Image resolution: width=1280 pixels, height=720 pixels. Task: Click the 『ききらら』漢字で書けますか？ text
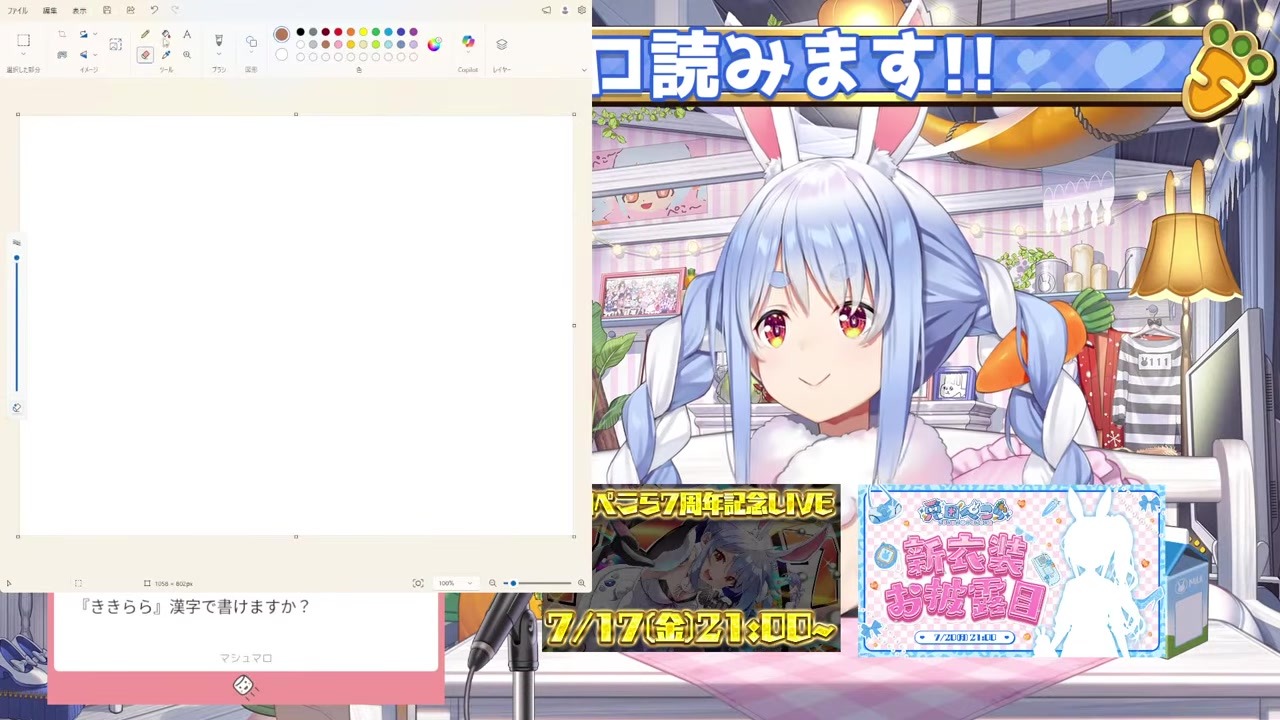coord(195,606)
